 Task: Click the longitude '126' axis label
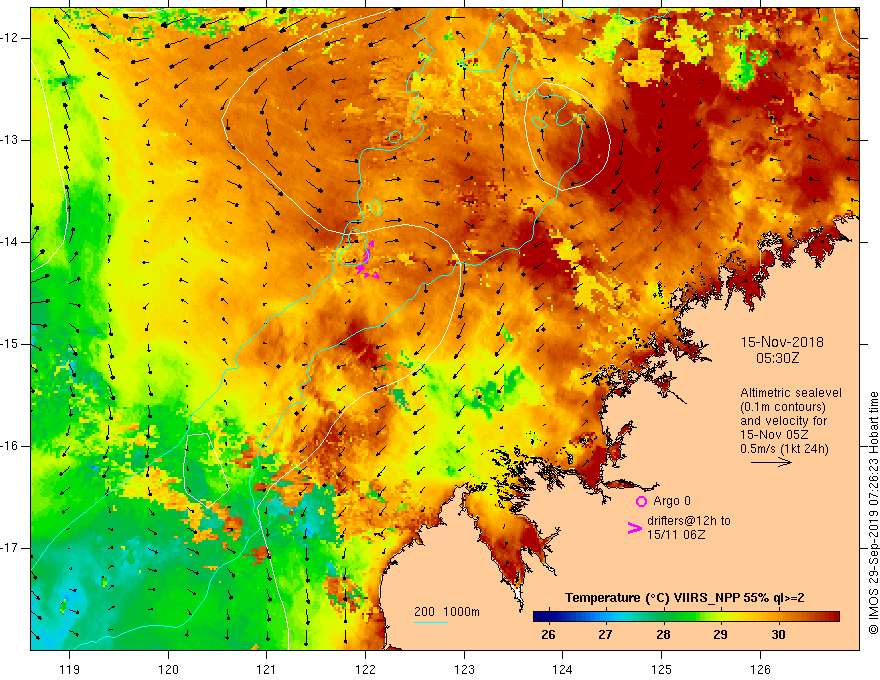pos(760,669)
